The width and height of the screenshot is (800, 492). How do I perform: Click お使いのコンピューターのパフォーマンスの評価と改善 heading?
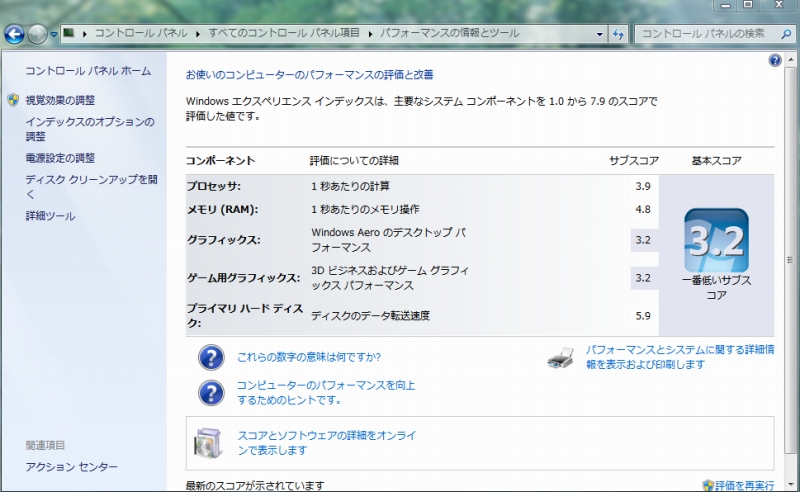coord(310,75)
